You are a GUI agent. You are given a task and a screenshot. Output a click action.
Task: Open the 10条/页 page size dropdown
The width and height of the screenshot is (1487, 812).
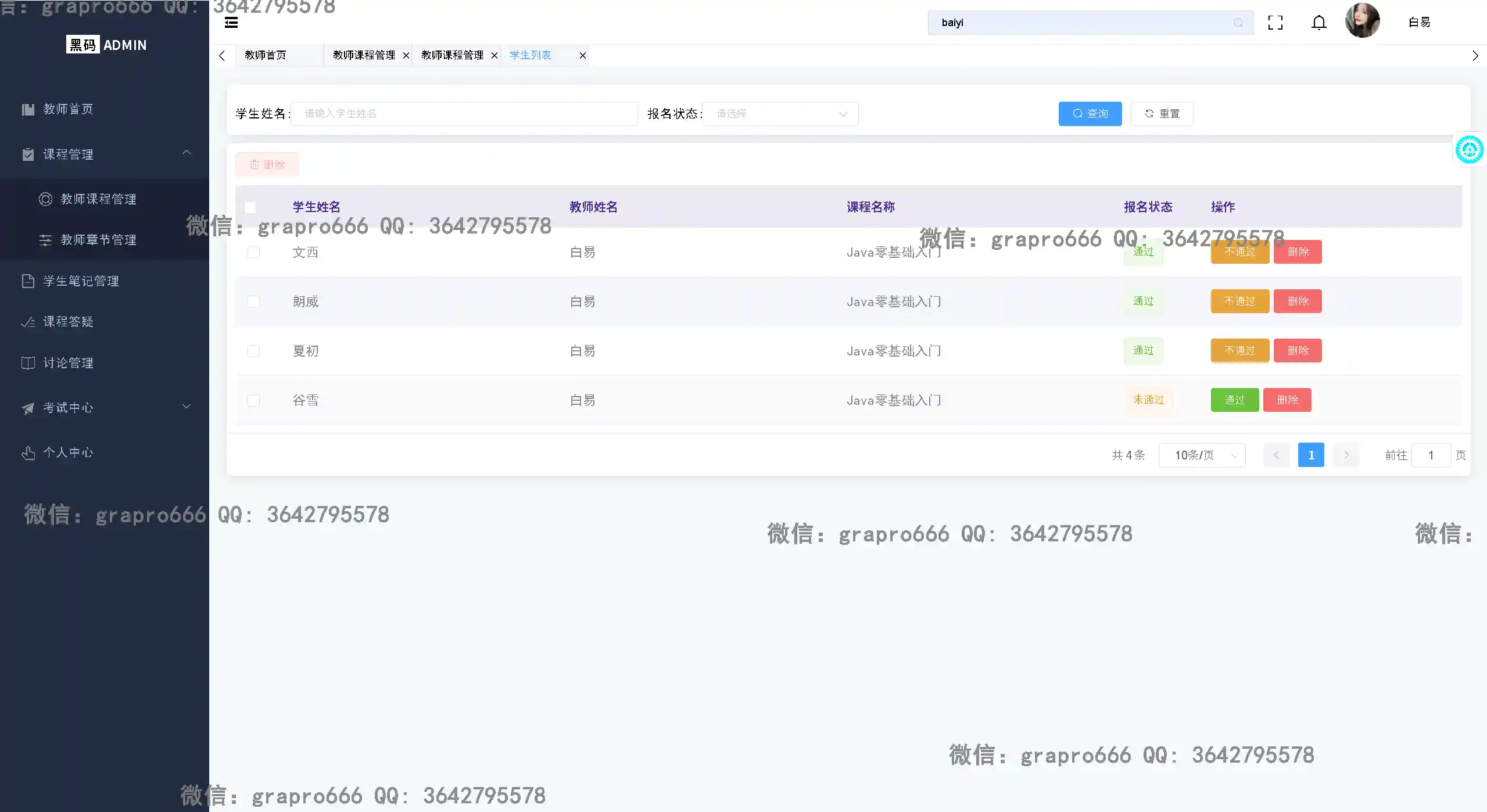1201,455
